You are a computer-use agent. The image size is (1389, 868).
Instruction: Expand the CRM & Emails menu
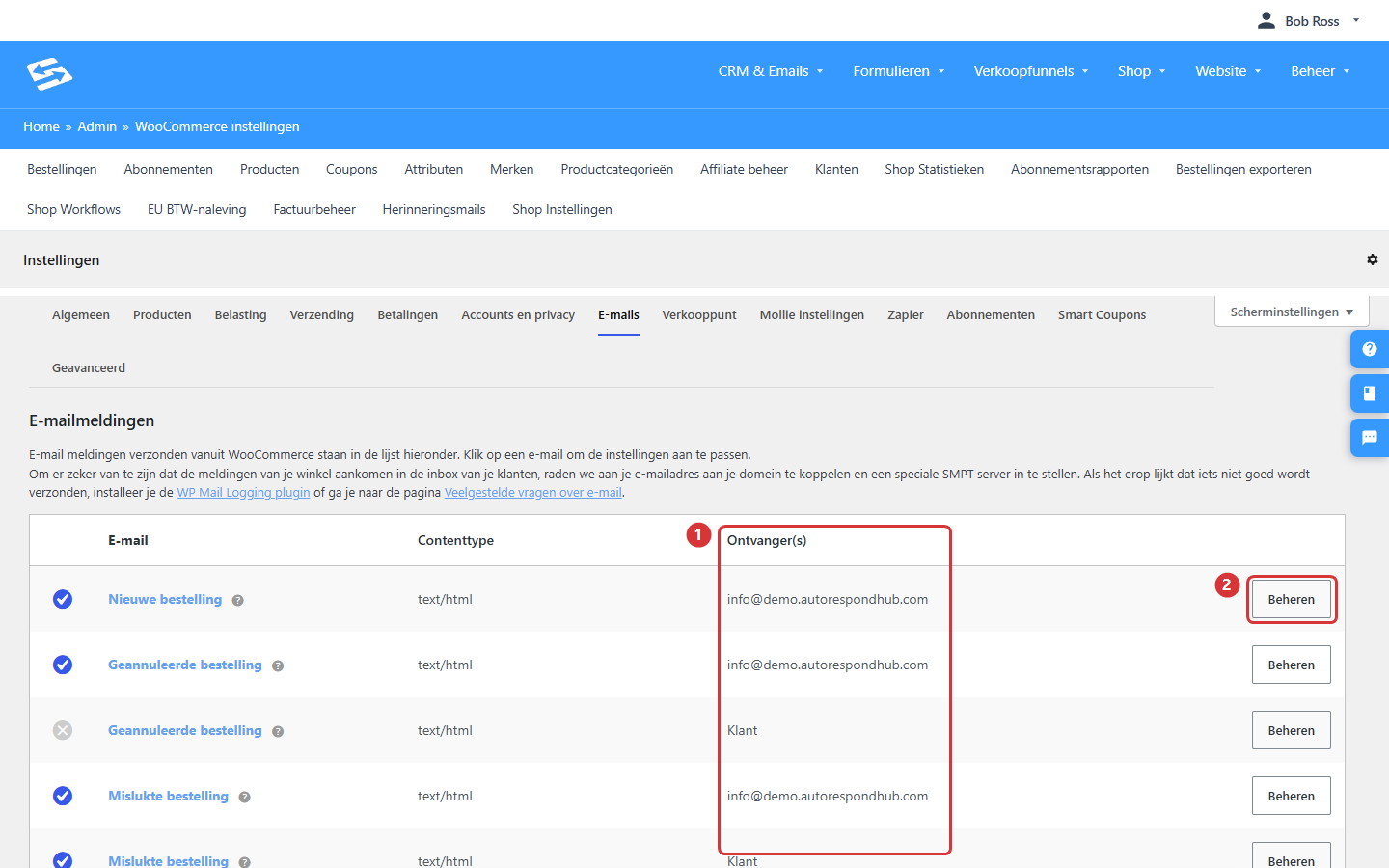coord(771,71)
